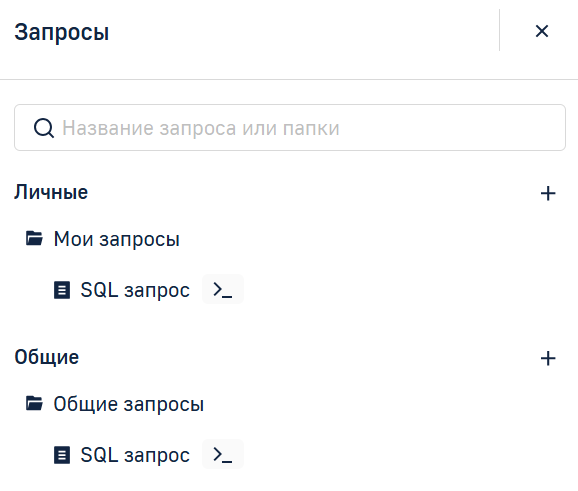Click the Запросы panel title
Viewport: 578px width, 491px height.
(x=62, y=32)
